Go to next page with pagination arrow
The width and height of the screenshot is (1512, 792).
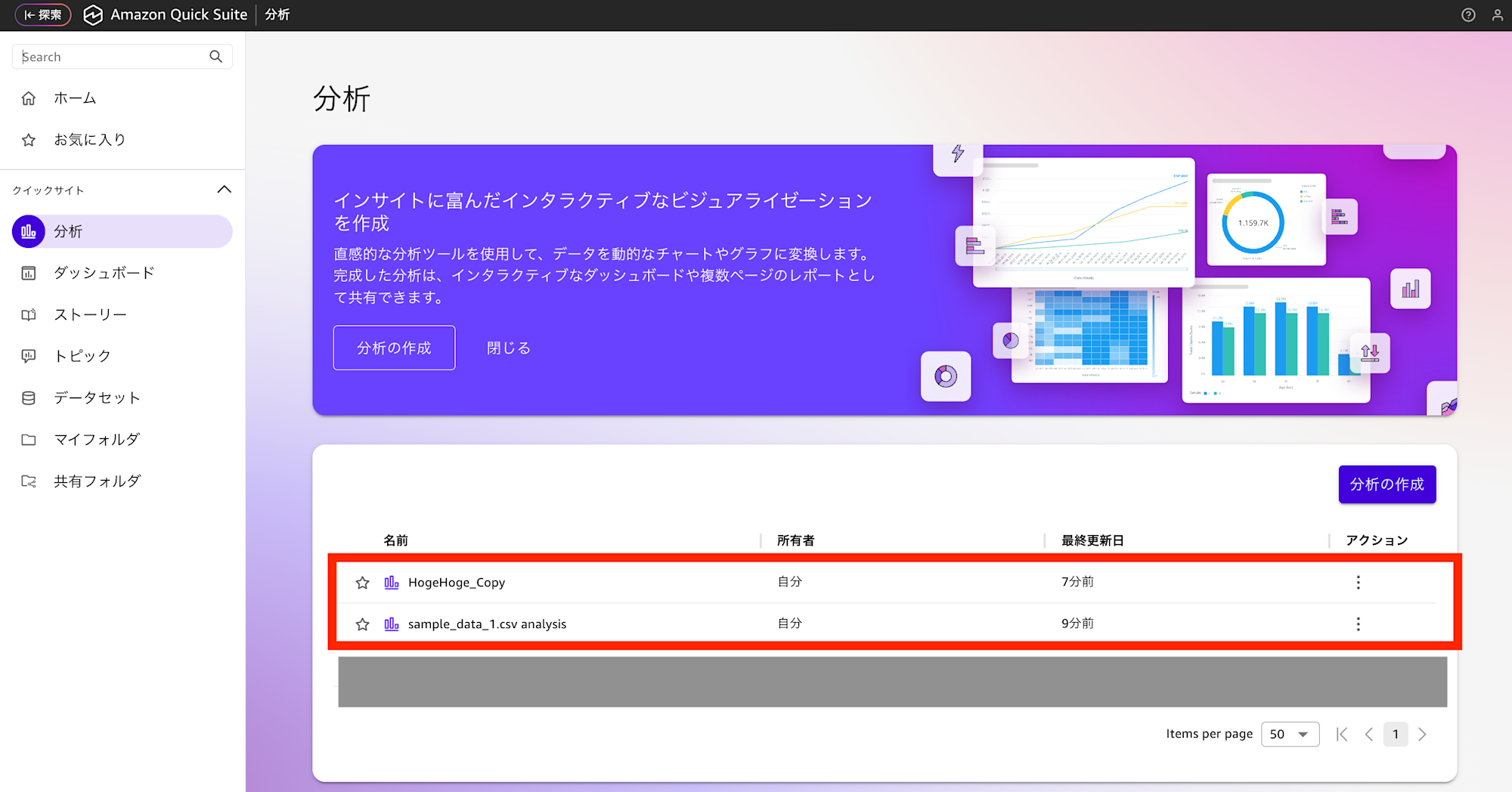(1423, 734)
